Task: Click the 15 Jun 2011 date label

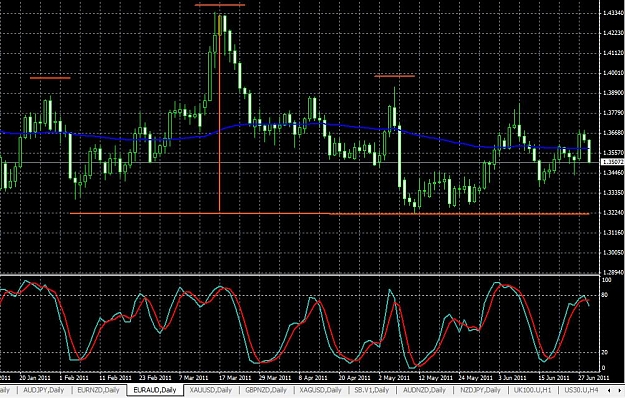Action: (x=554, y=377)
